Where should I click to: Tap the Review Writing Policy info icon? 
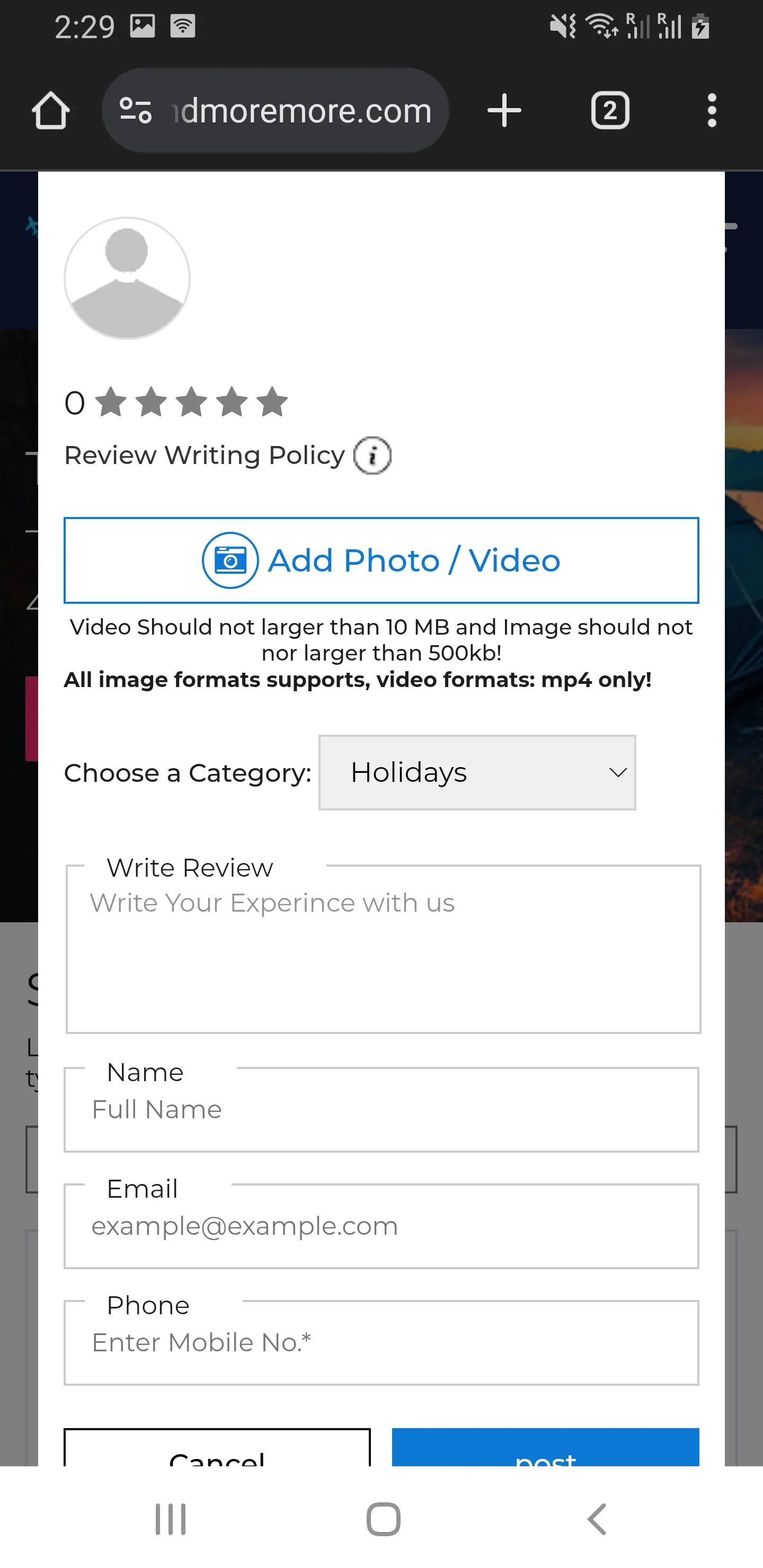pos(372,456)
